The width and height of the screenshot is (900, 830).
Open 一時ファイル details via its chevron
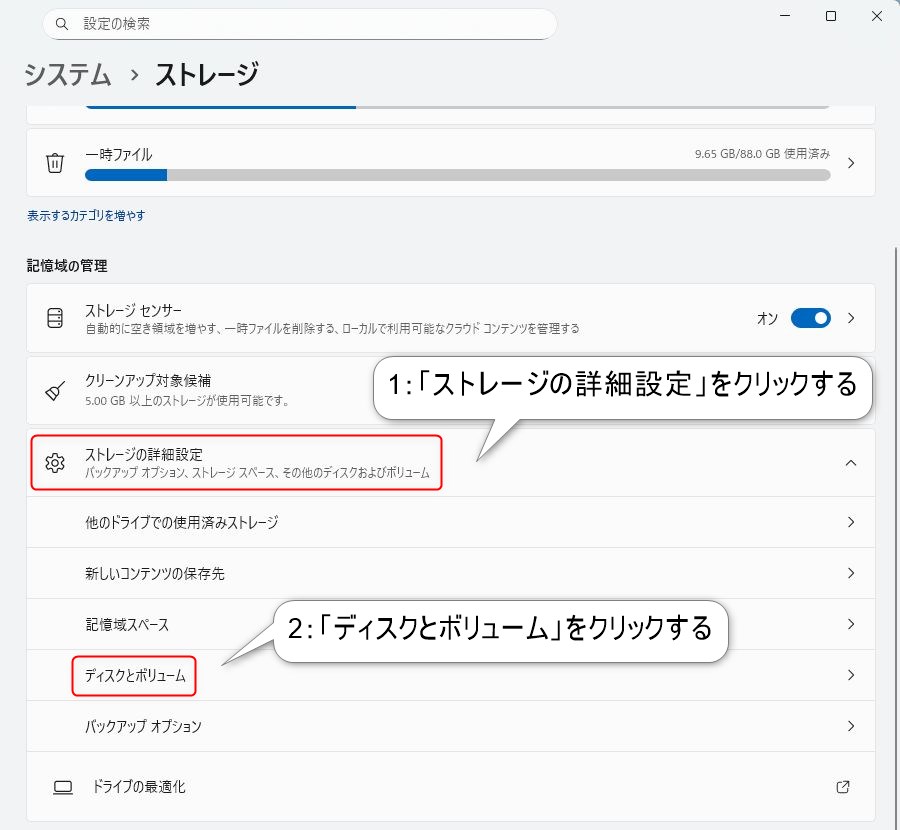pyautogui.click(x=851, y=163)
